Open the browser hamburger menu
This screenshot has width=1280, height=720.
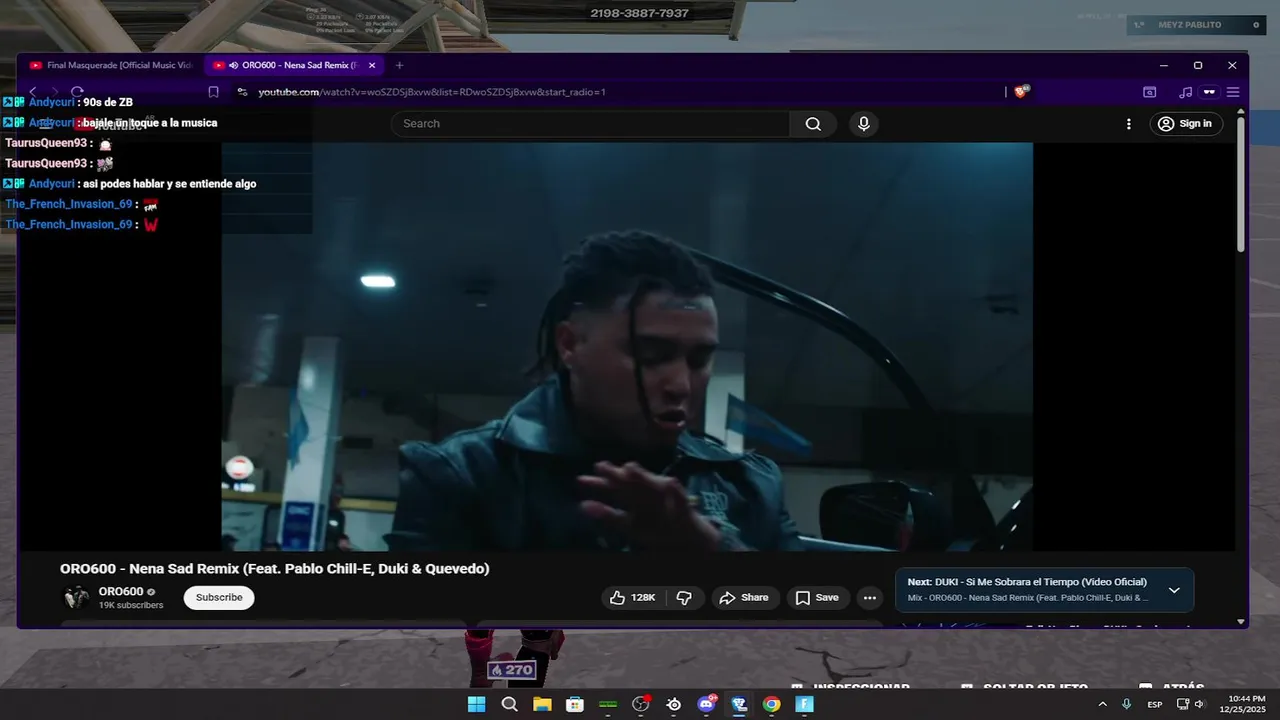[1233, 92]
